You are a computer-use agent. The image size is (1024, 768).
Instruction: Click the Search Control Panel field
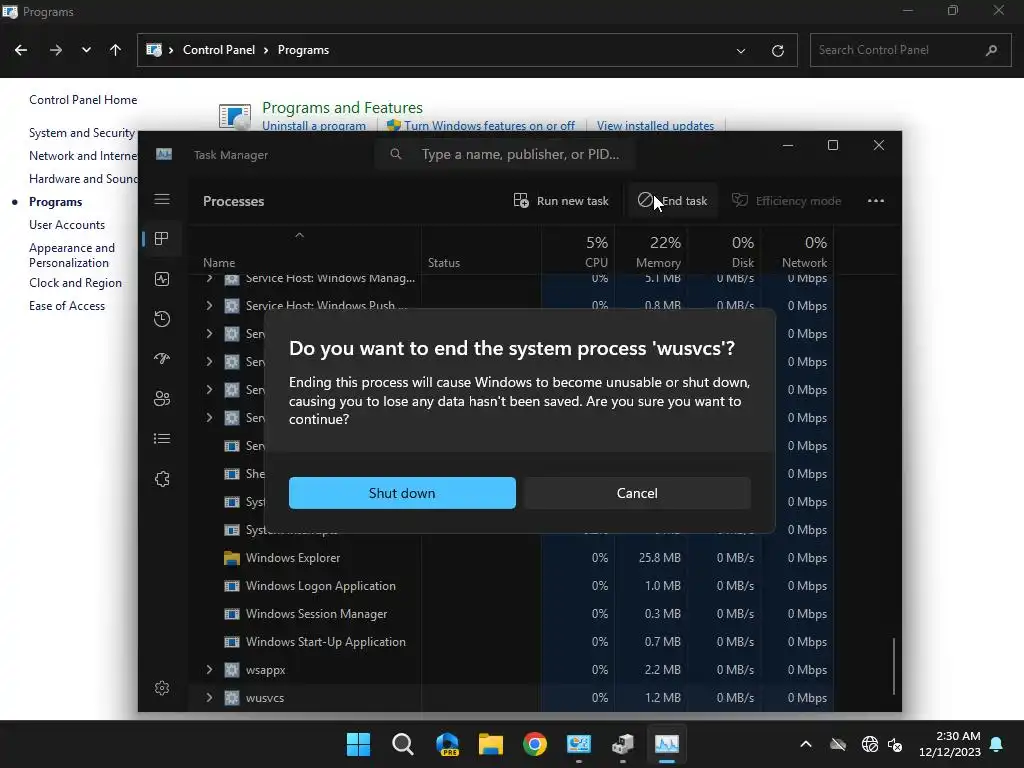pyautogui.click(x=910, y=50)
